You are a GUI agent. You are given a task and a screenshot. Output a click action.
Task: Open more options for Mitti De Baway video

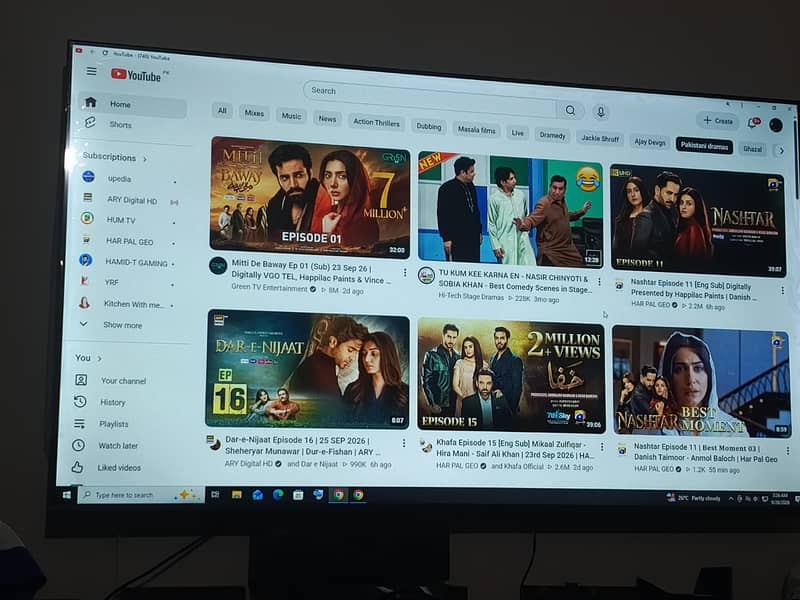(405, 273)
